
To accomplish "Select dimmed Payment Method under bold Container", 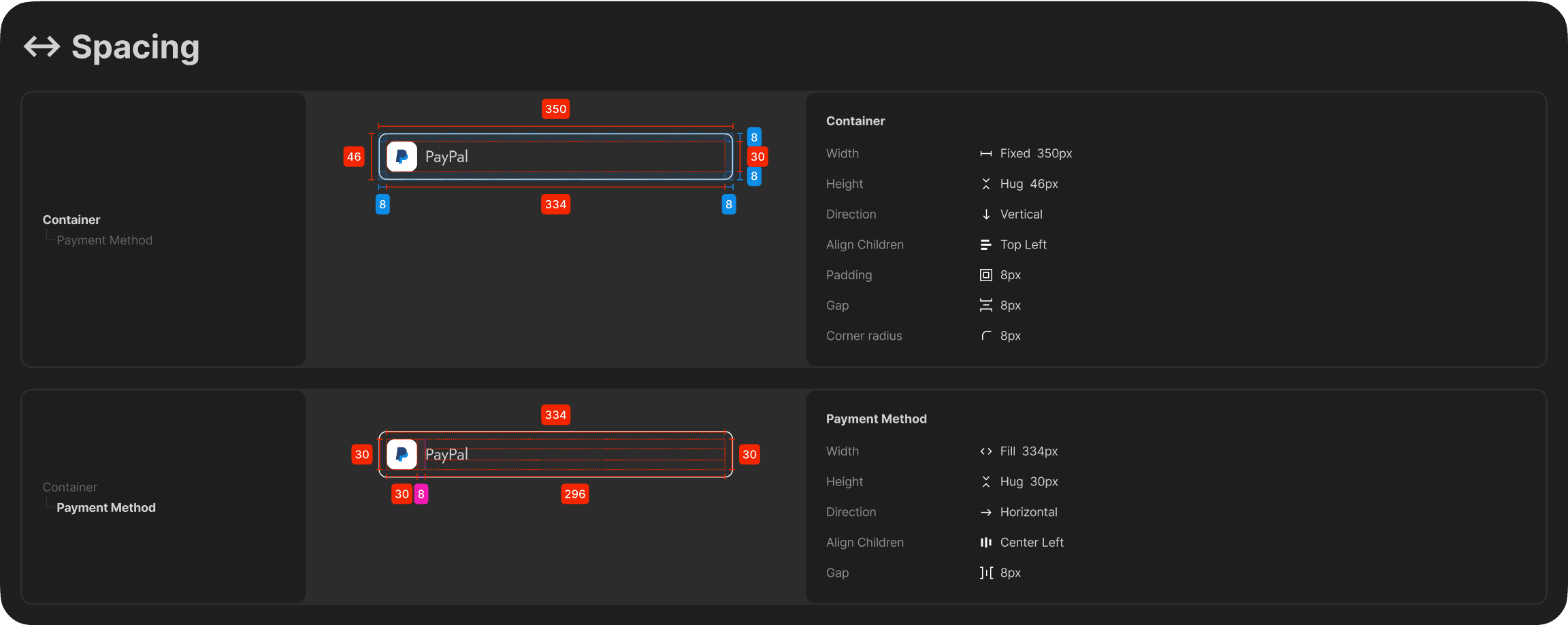I will (x=105, y=240).
